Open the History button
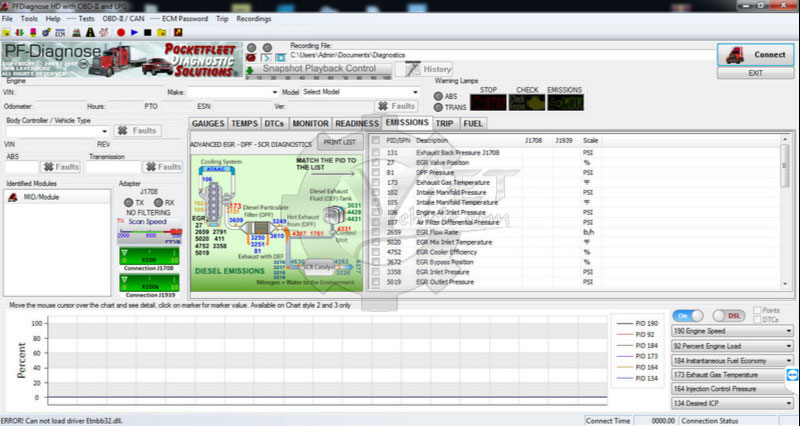This screenshot has height=426, width=800. (x=424, y=69)
